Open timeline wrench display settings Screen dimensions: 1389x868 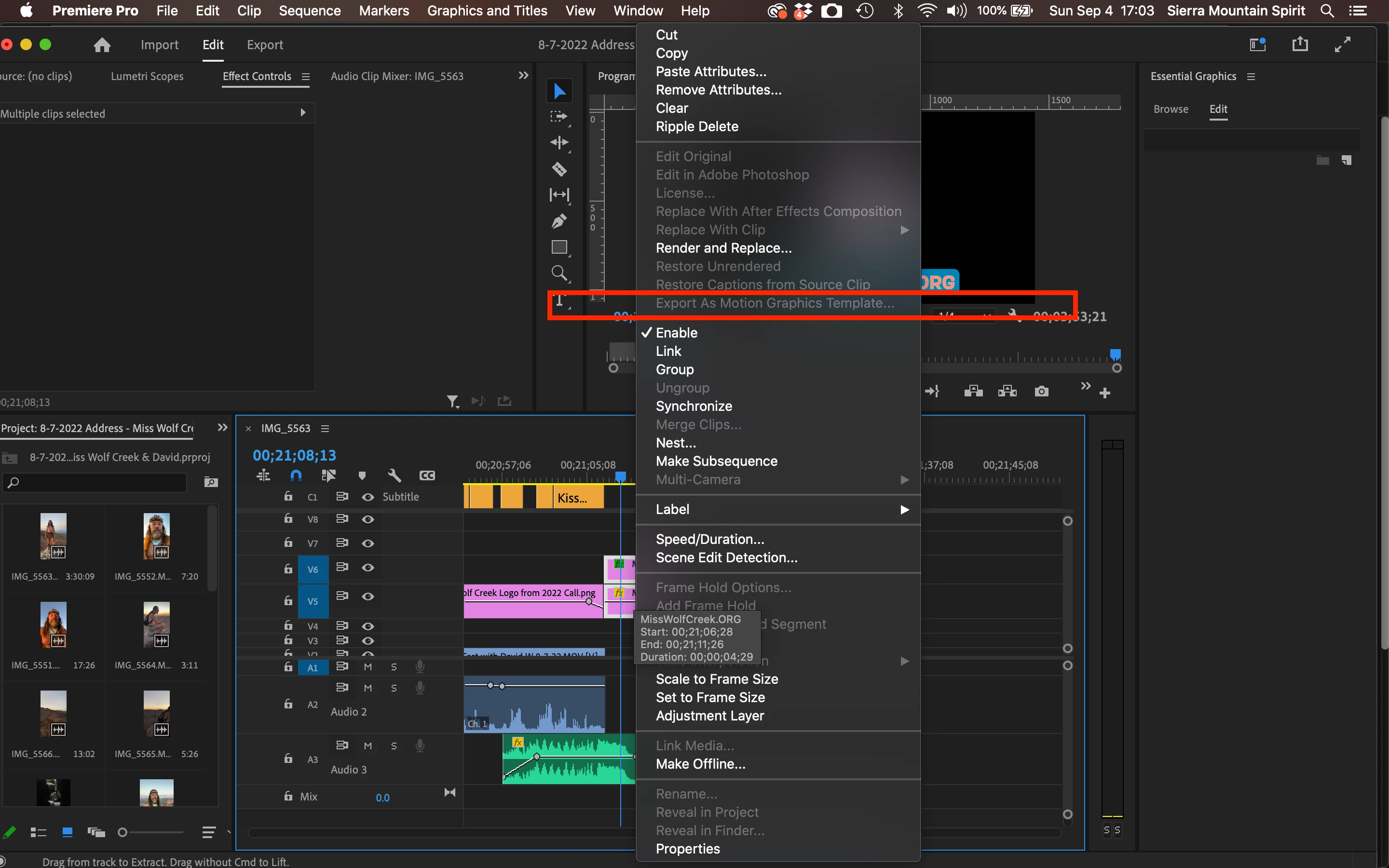tap(395, 475)
